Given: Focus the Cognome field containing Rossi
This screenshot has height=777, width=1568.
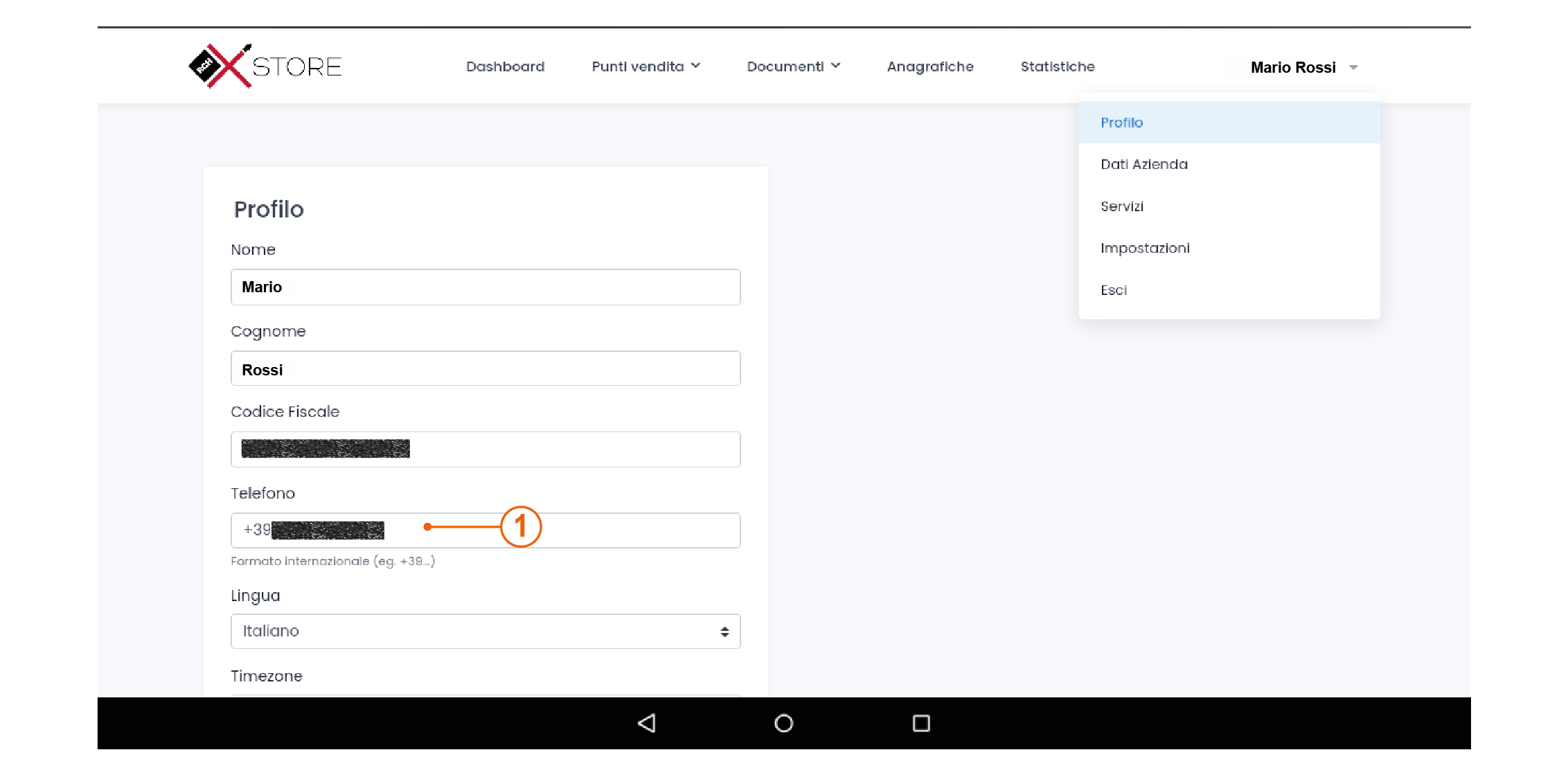Looking at the screenshot, I should click(x=485, y=369).
